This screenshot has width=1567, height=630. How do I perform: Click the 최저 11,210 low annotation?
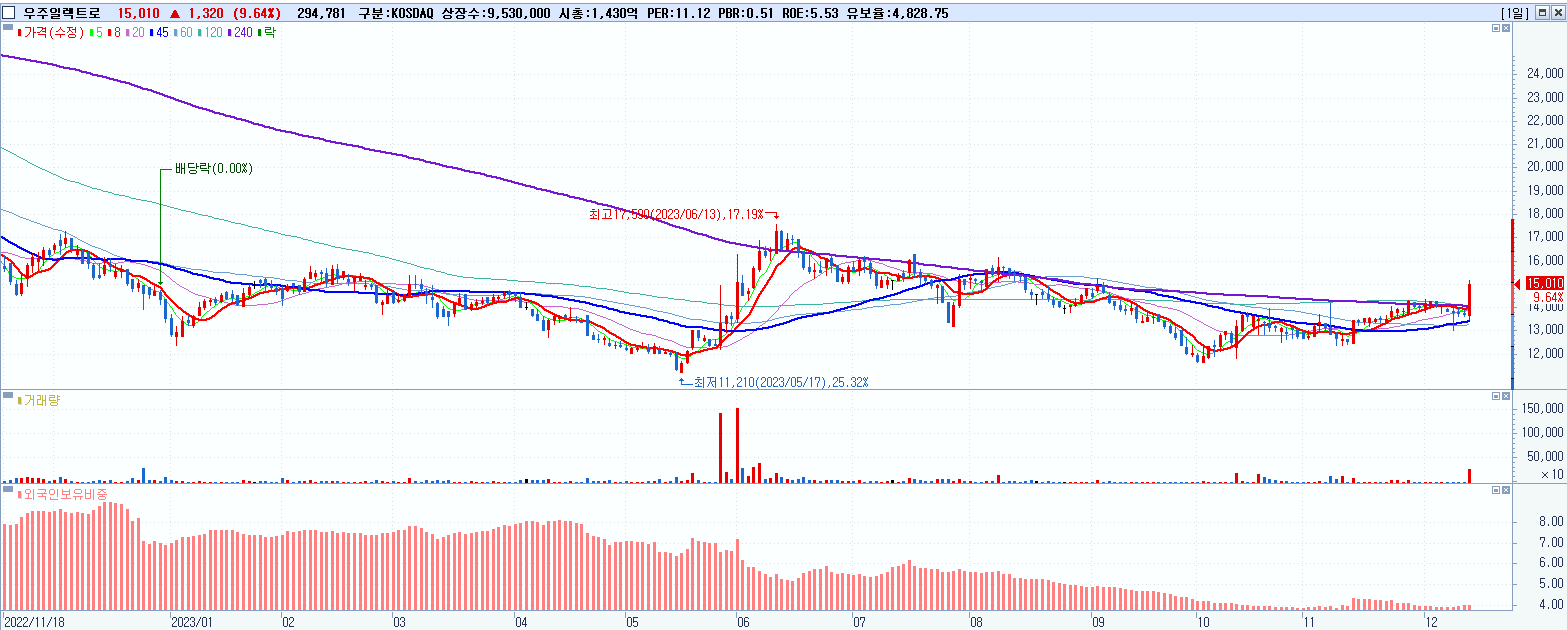click(781, 382)
